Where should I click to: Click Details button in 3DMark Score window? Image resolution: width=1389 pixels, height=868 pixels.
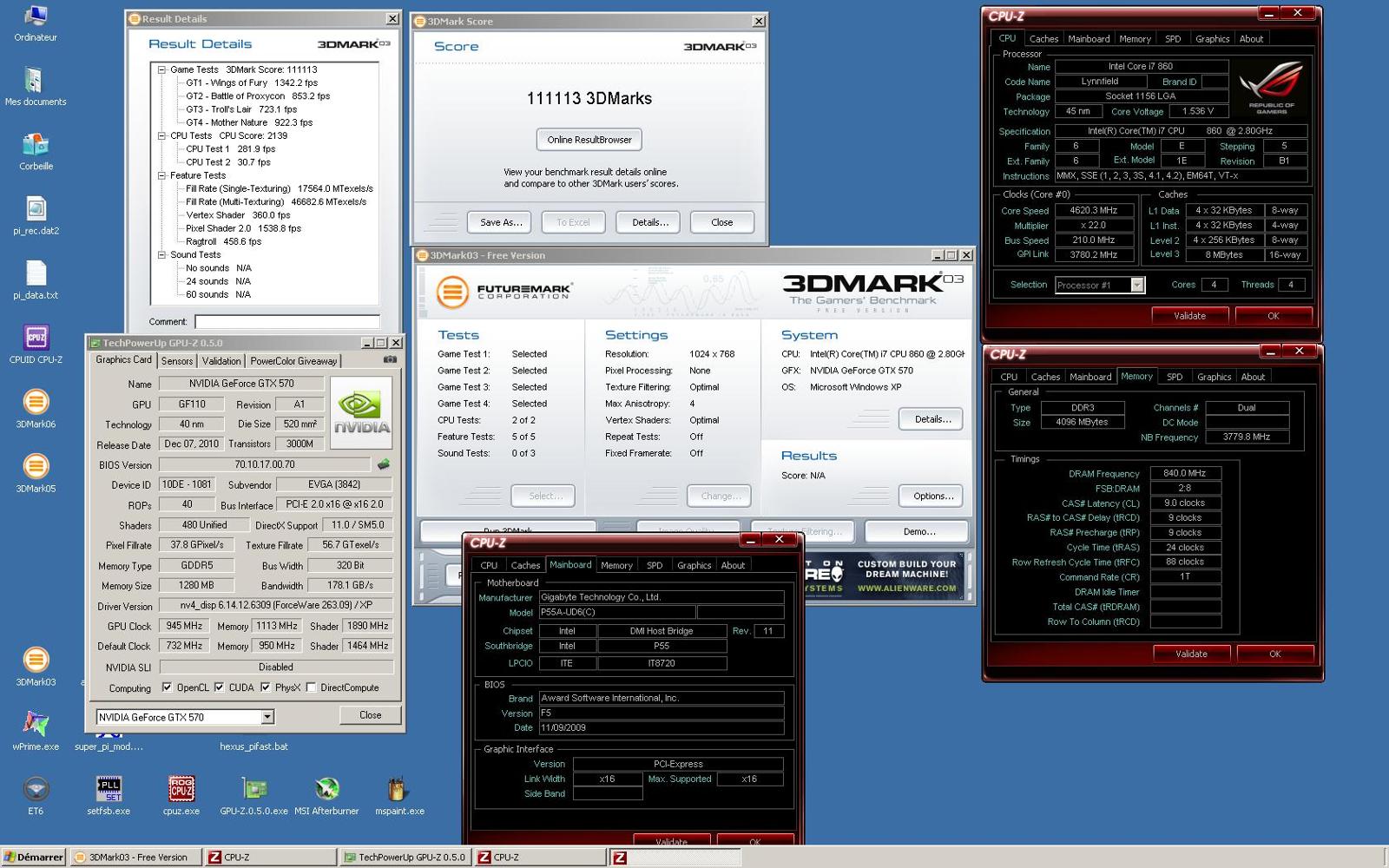650,222
